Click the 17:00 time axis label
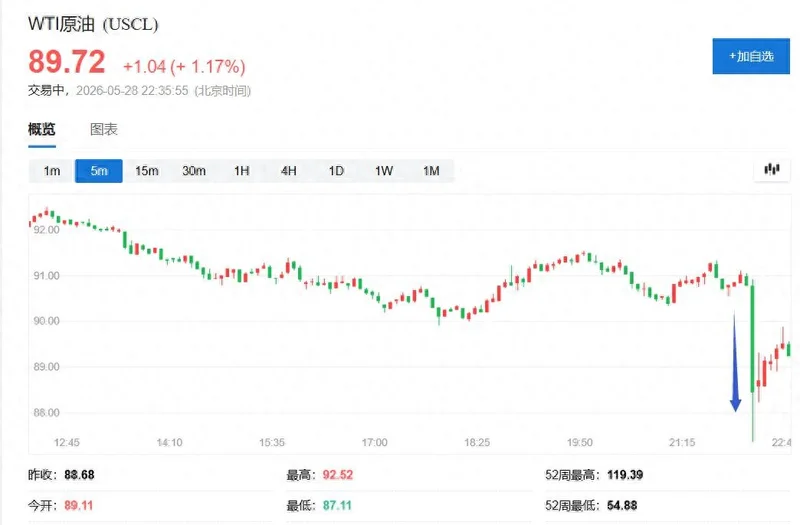This screenshot has width=800, height=525. 374,442
